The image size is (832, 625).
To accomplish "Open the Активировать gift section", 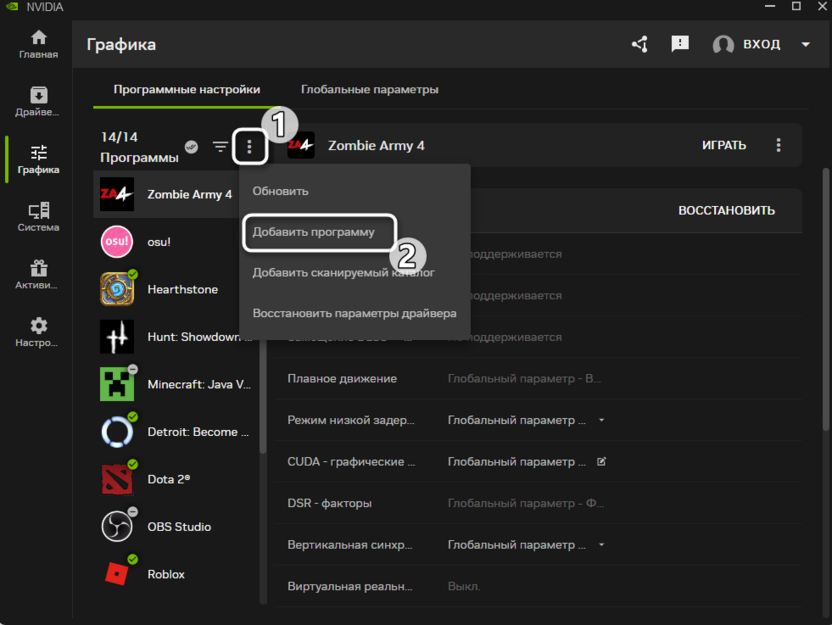I will (x=38, y=274).
